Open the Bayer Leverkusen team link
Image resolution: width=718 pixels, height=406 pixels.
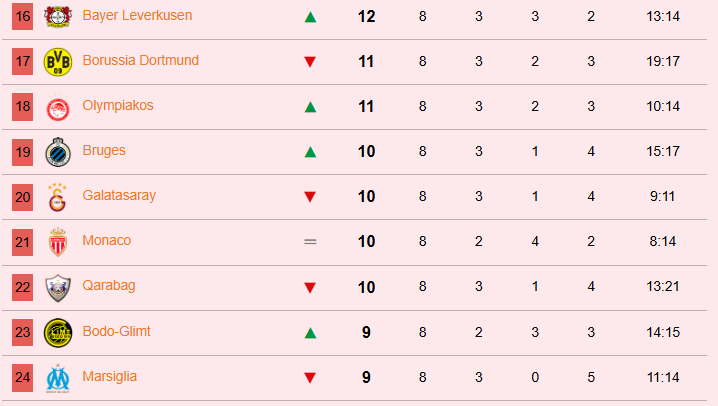[137, 16]
